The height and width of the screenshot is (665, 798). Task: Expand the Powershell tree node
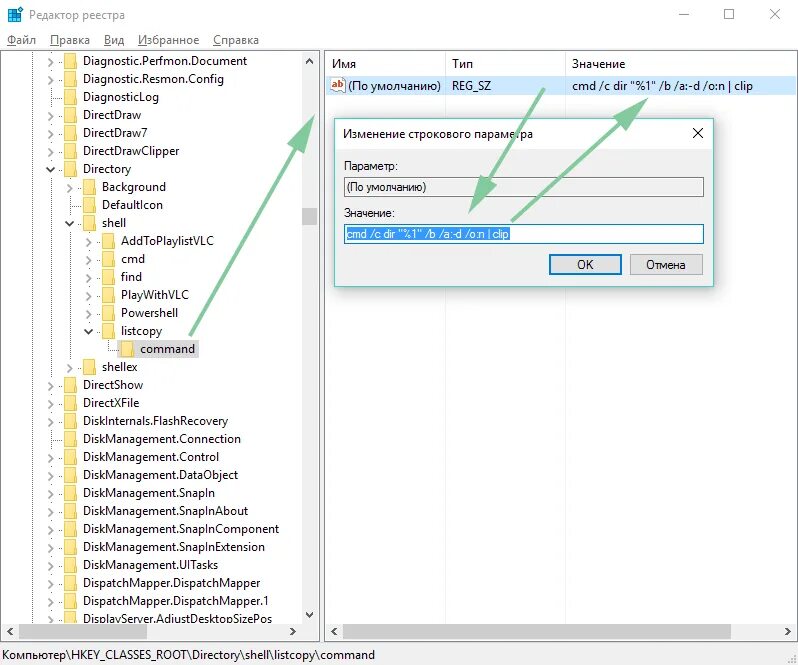pos(88,314)
